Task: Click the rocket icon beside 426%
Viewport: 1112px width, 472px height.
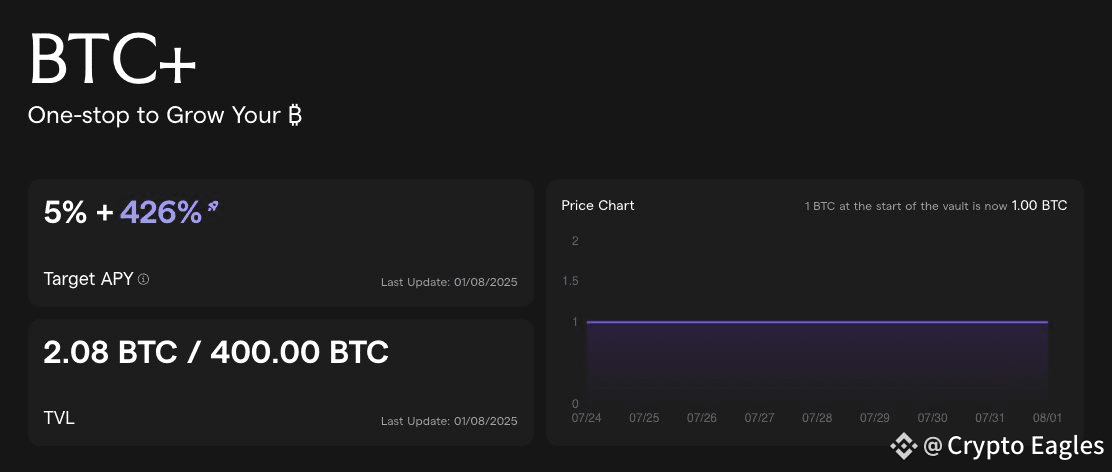Action: (212, 207)
